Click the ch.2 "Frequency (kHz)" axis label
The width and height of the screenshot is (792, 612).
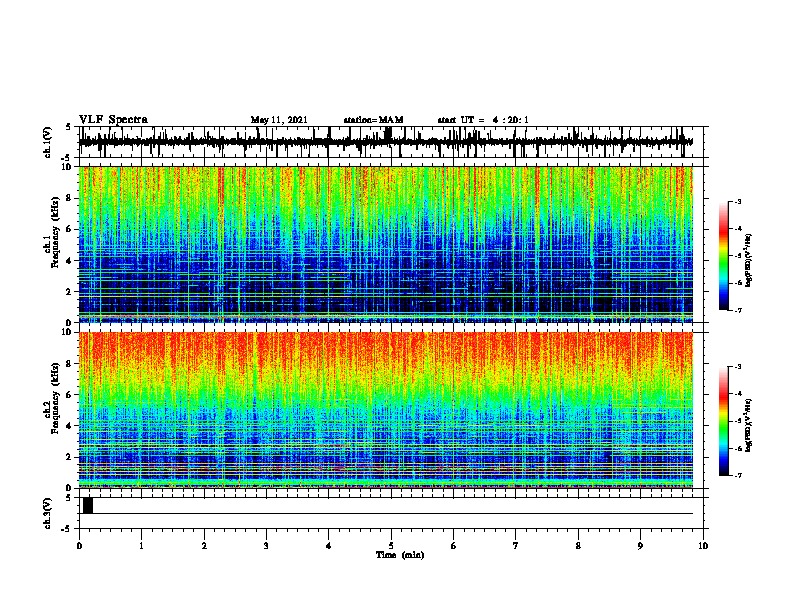tap(55, 398)
